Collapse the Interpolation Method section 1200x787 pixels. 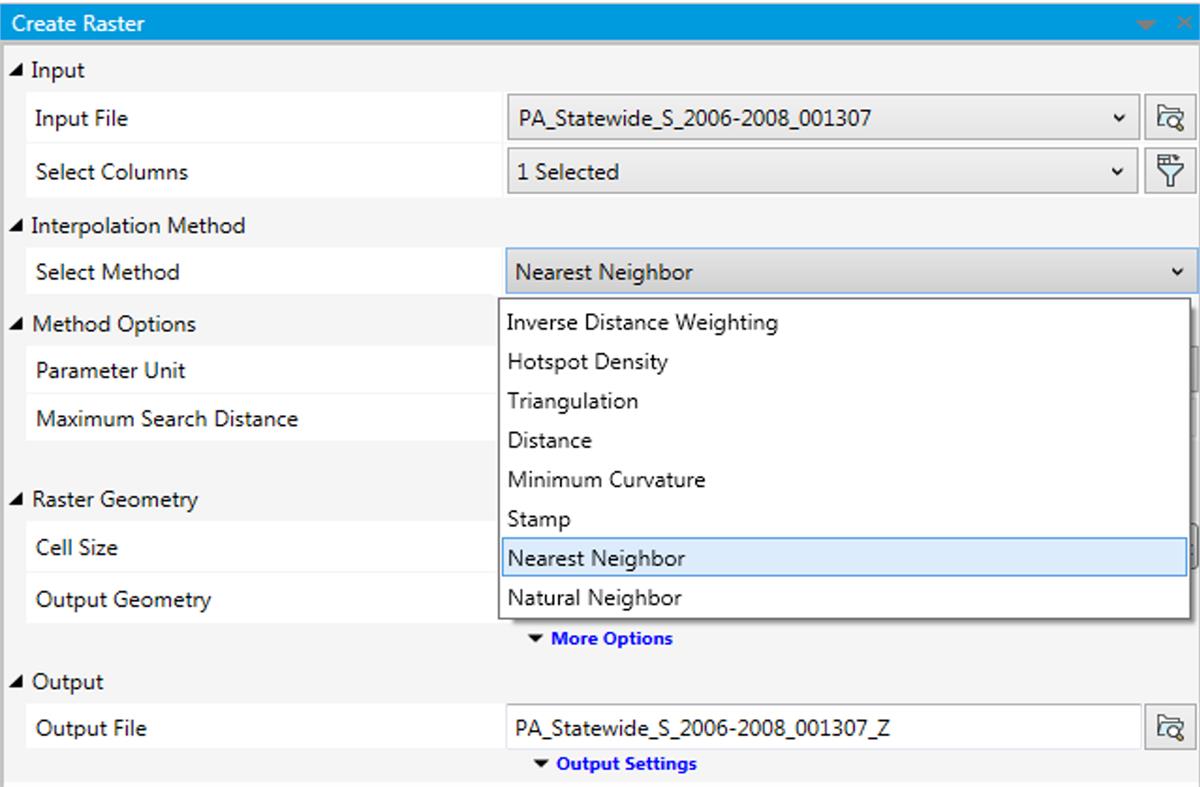click(x=17, y=226)
